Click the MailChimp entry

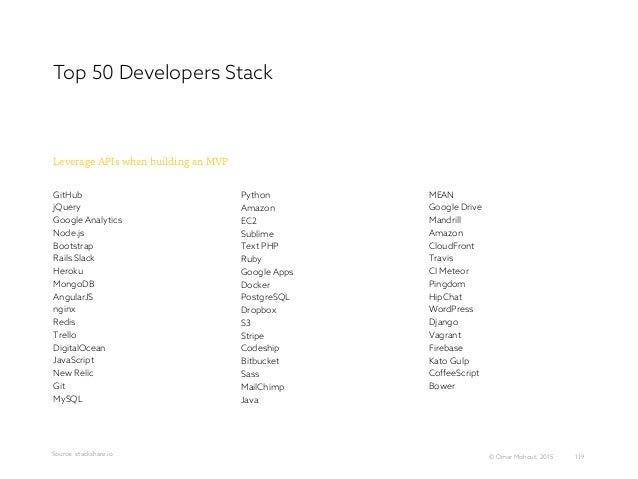coord(262,387)
